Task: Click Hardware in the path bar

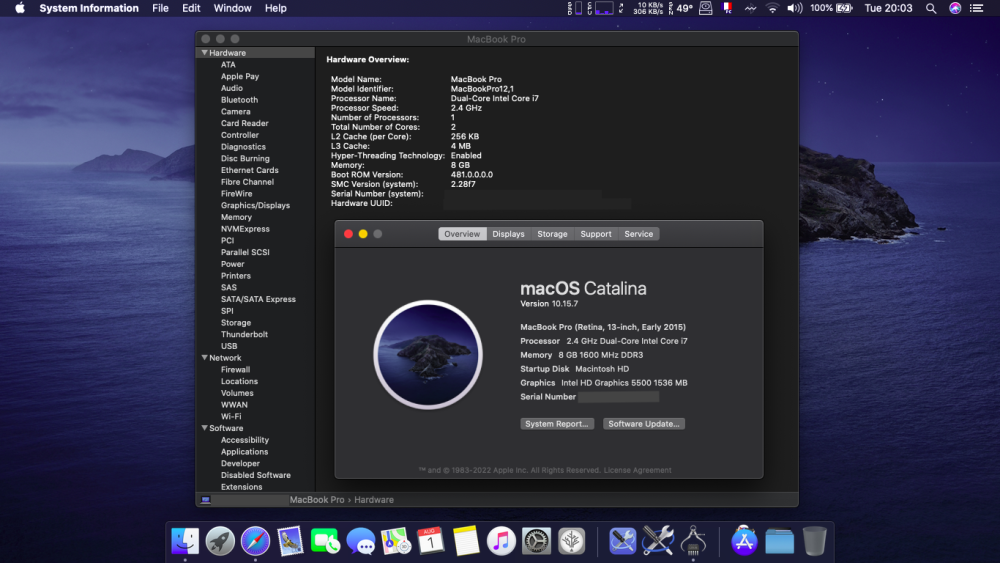Action: (374, 500)
